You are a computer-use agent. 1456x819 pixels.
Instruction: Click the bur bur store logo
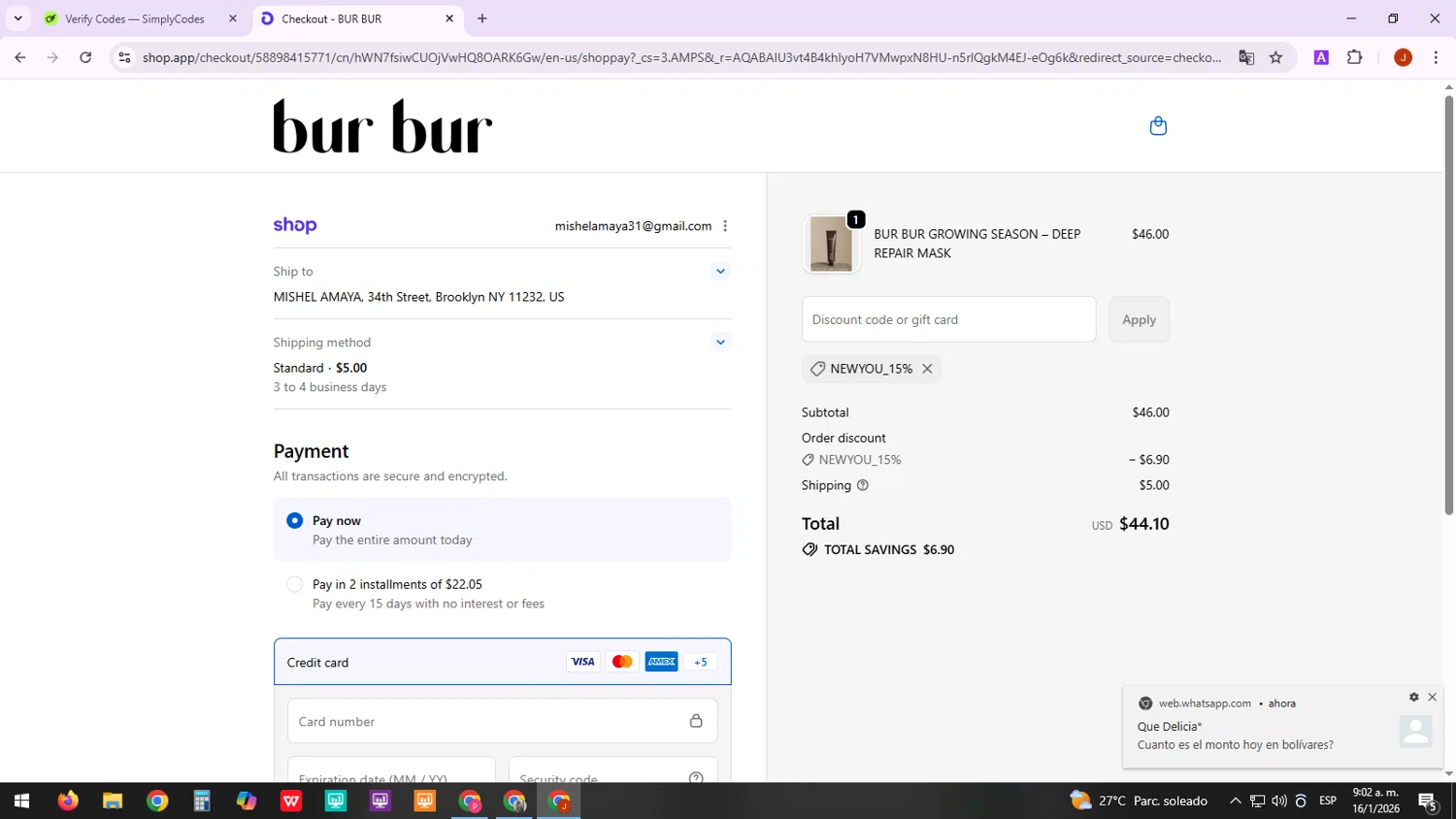click(x=382, y=126)
